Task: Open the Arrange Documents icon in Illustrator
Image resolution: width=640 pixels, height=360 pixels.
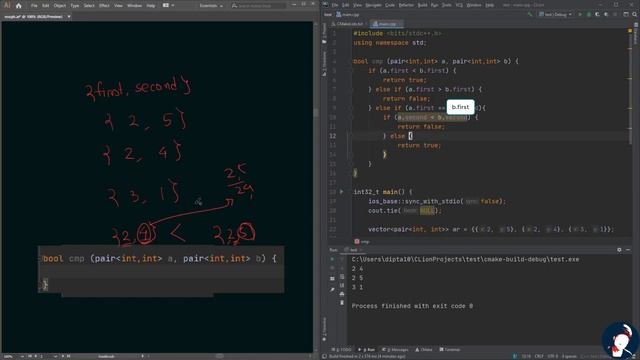Action: coord(168,6)
